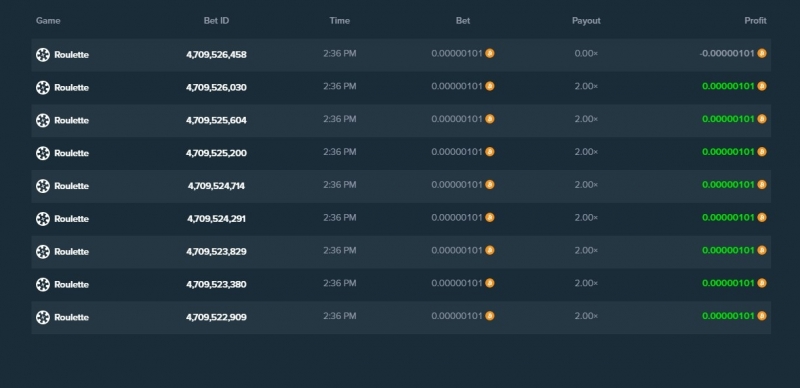The image size is (800, 388).
Task: Select the -0.00000101 profit value
Action: [727, 53]
